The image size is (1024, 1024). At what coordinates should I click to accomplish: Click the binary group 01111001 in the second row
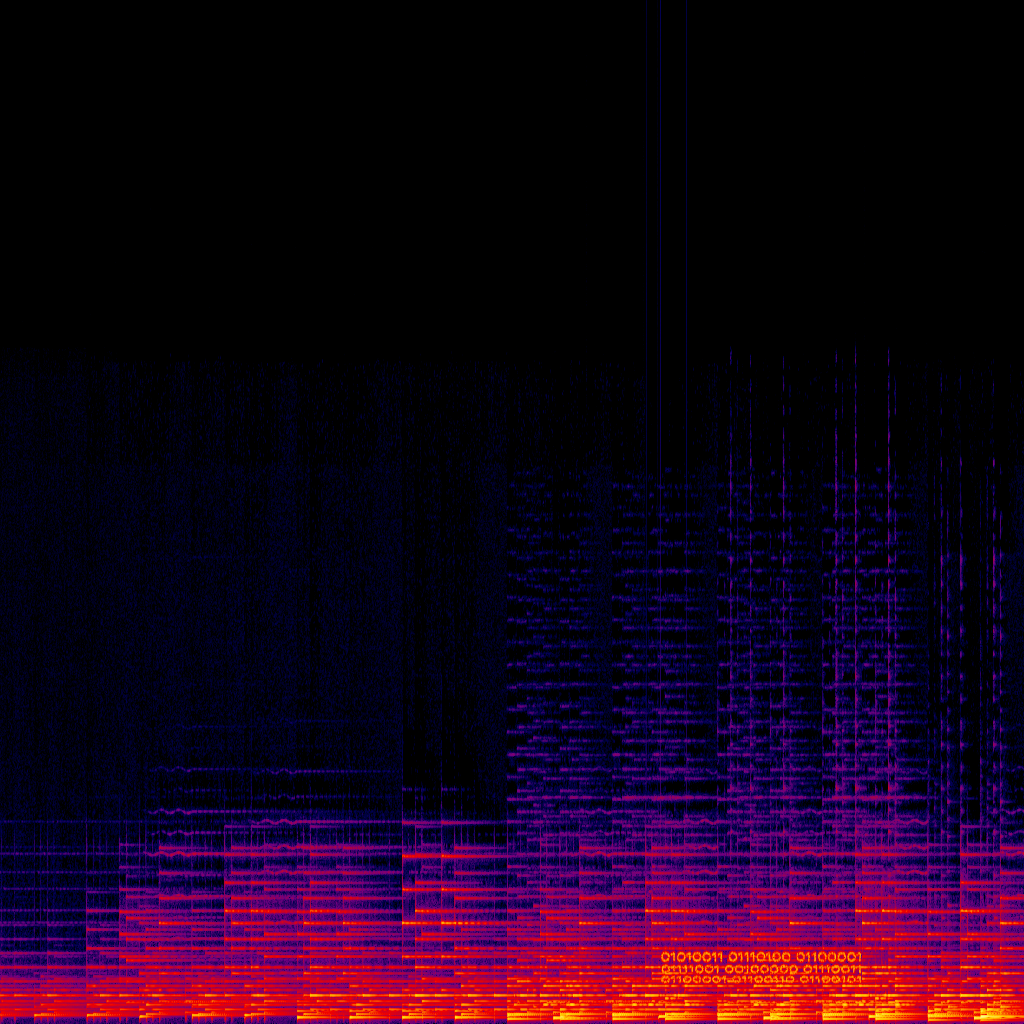693,969
